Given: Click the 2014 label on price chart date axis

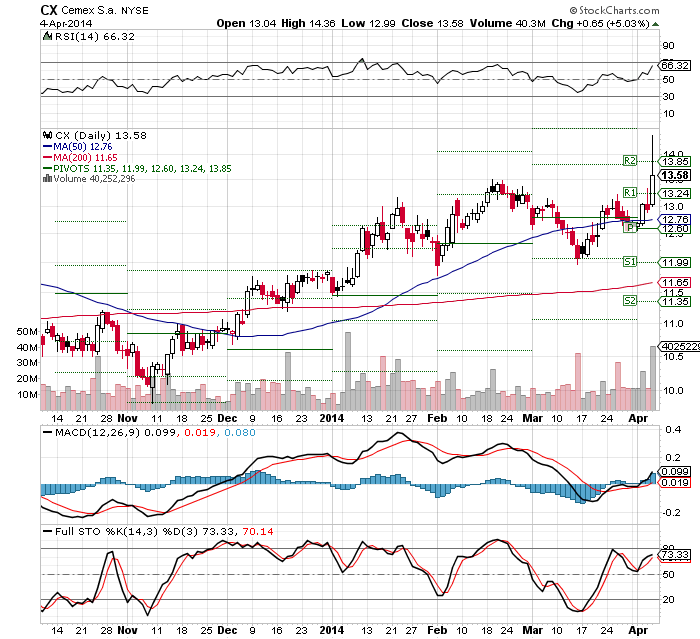Looking at the screenshot, I should coord(332,418).
